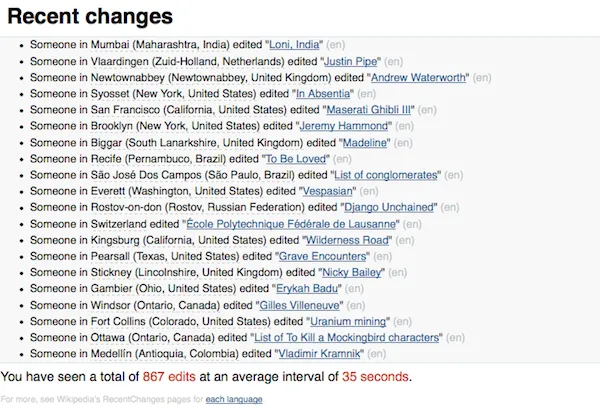Open the "Loni, India" article link
The height and width of the screenshot is (409, 600).
(x=294, y=45)
